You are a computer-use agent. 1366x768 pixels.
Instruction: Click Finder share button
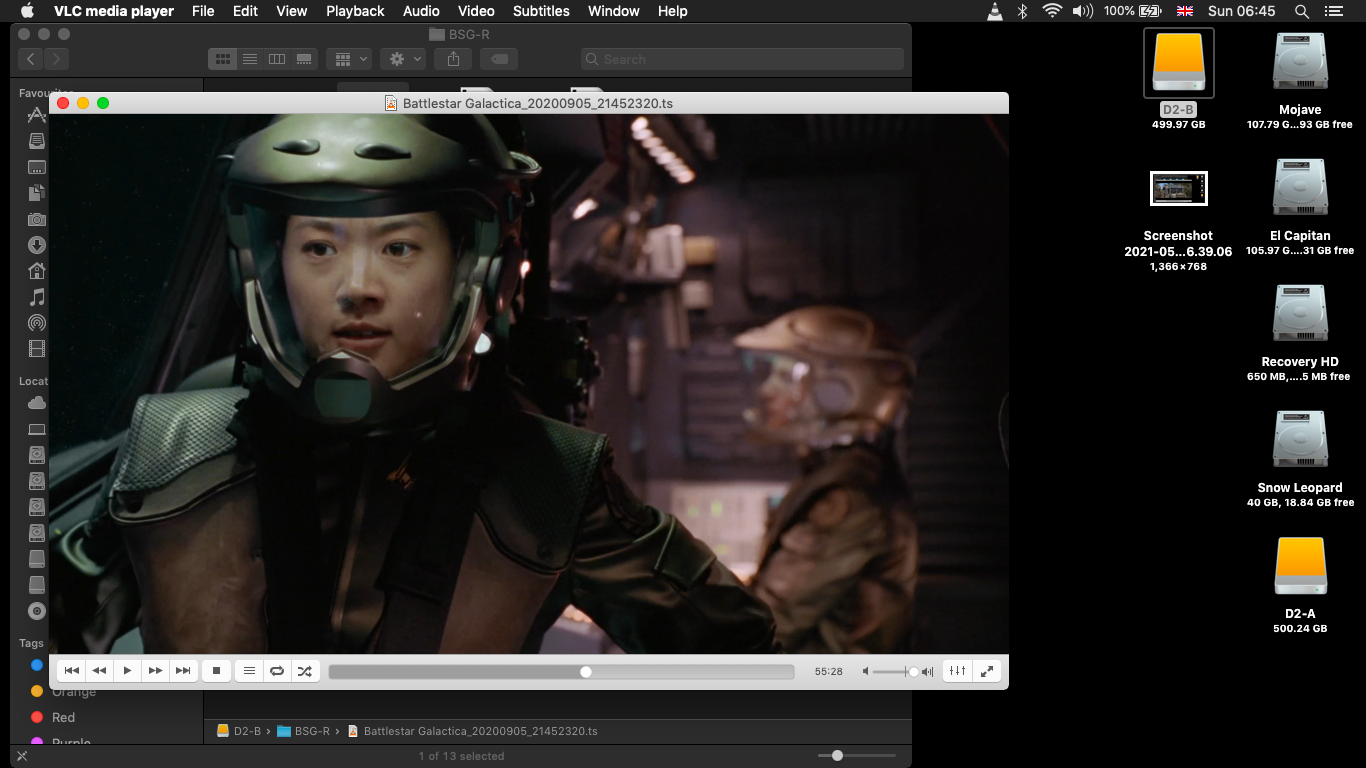454,59
